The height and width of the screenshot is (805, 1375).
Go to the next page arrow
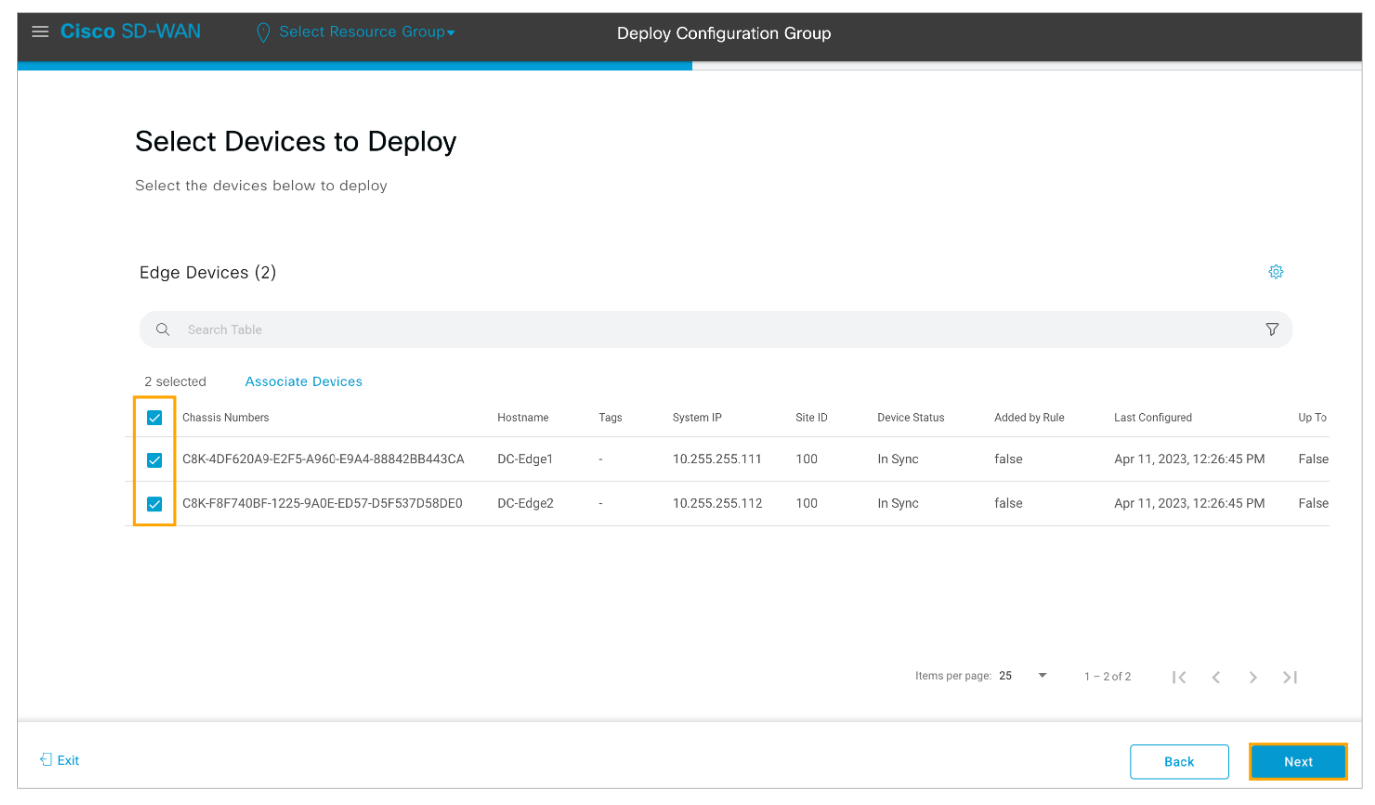tap(1253, 677)
